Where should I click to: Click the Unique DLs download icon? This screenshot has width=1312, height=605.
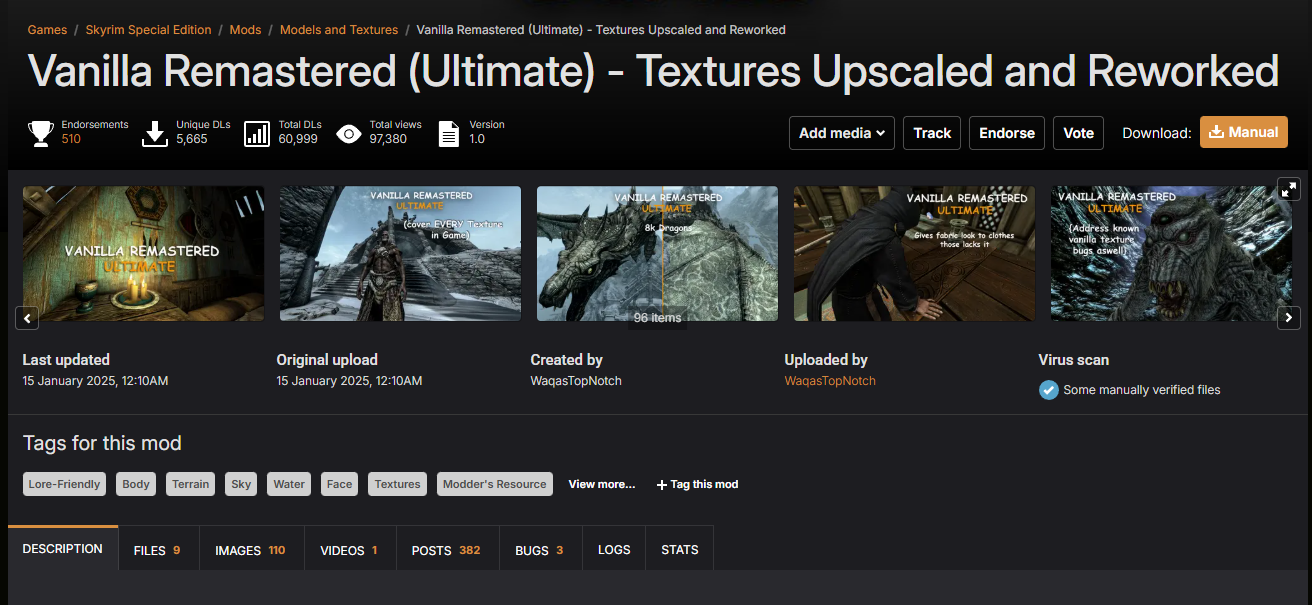[155, 133]
